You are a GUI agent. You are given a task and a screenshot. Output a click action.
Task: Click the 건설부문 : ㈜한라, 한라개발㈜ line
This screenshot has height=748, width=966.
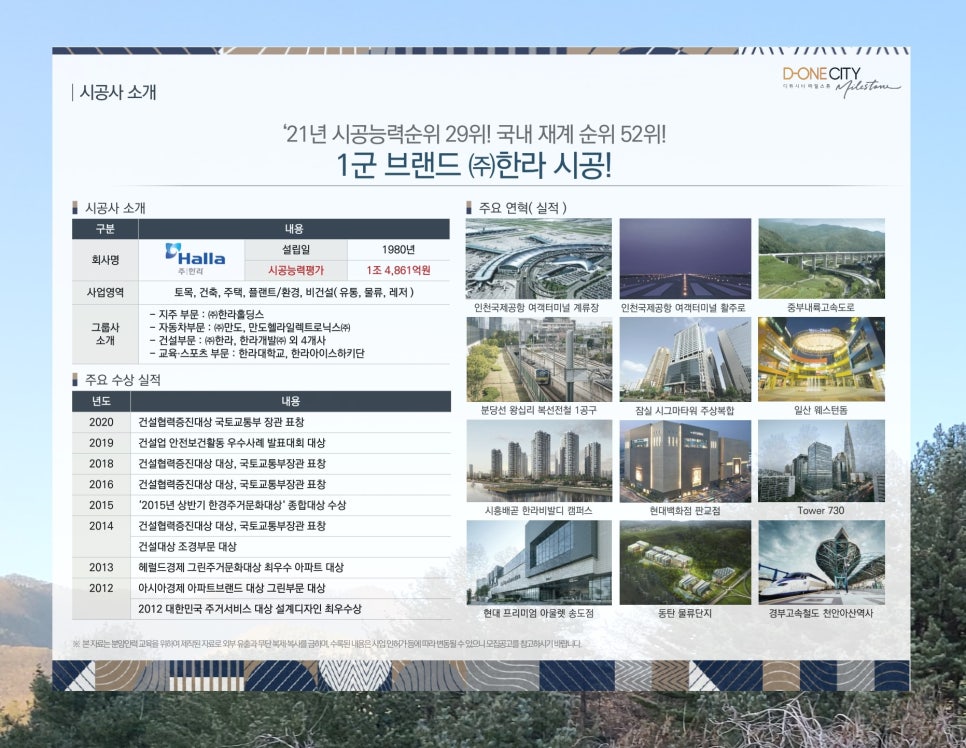(238, 340)
